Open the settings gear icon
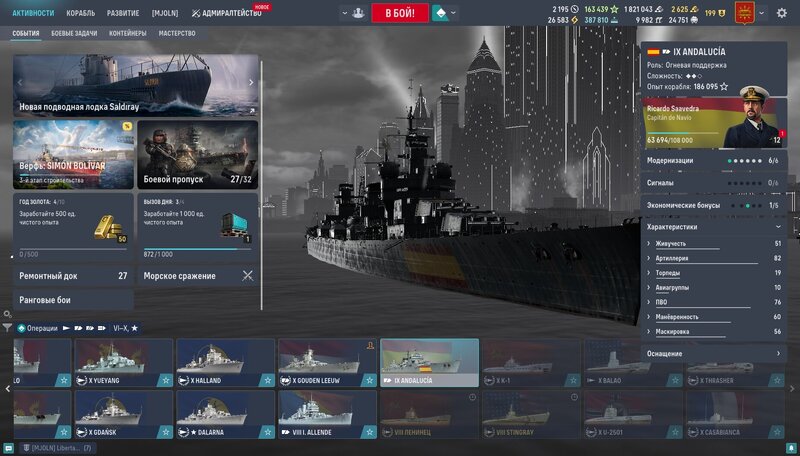This screenshot has width=800, height=456. point(782,13)
